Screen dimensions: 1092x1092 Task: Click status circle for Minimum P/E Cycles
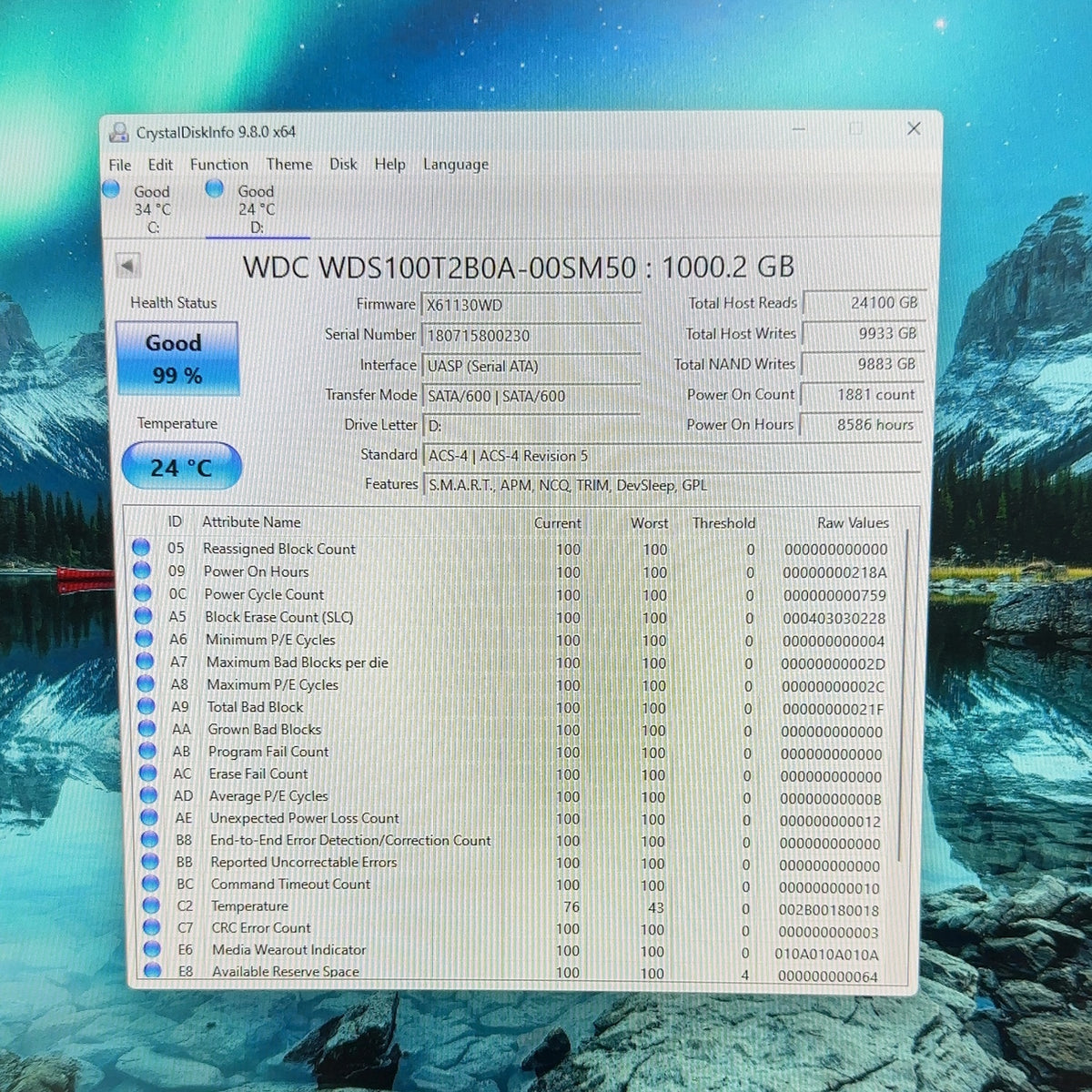click(144, 639)
